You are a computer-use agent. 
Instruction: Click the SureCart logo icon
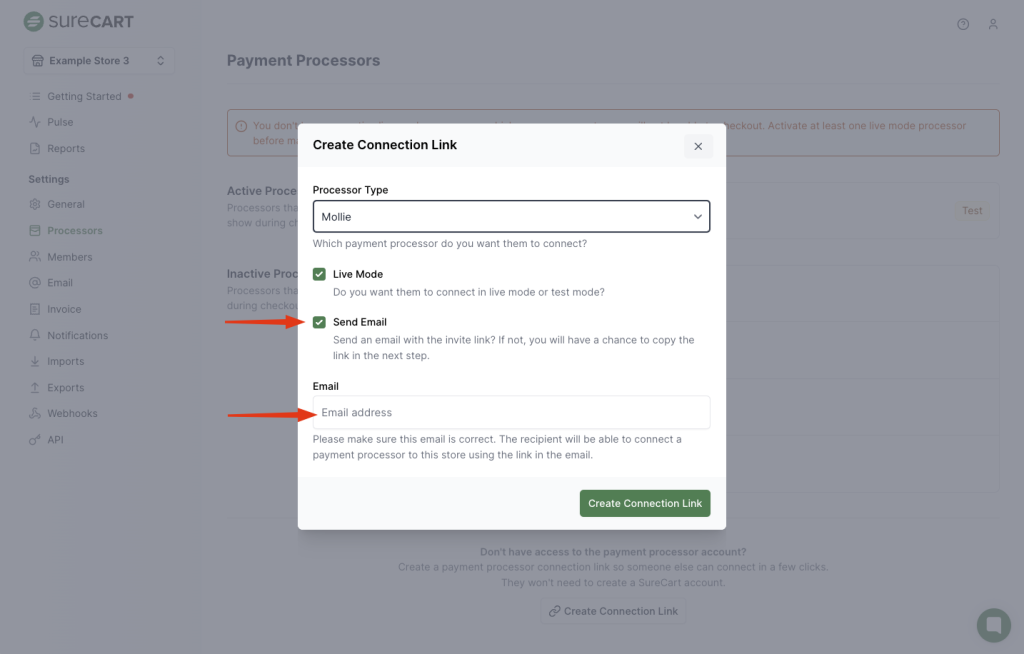[33, 21]
